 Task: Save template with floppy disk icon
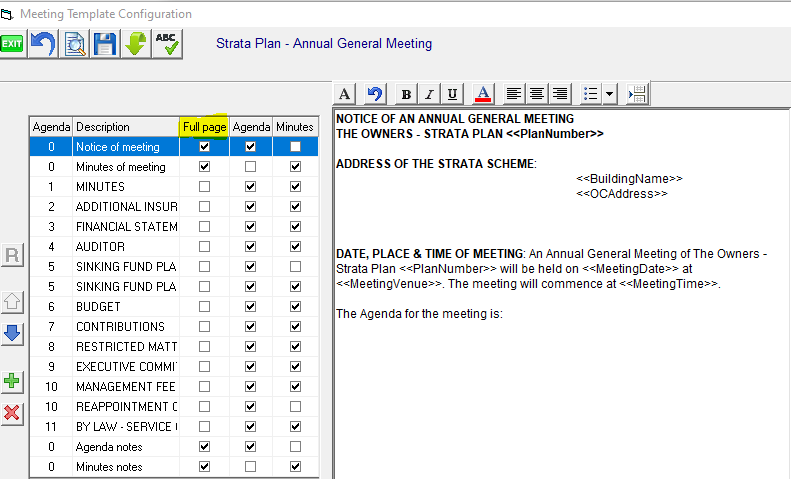105,44
